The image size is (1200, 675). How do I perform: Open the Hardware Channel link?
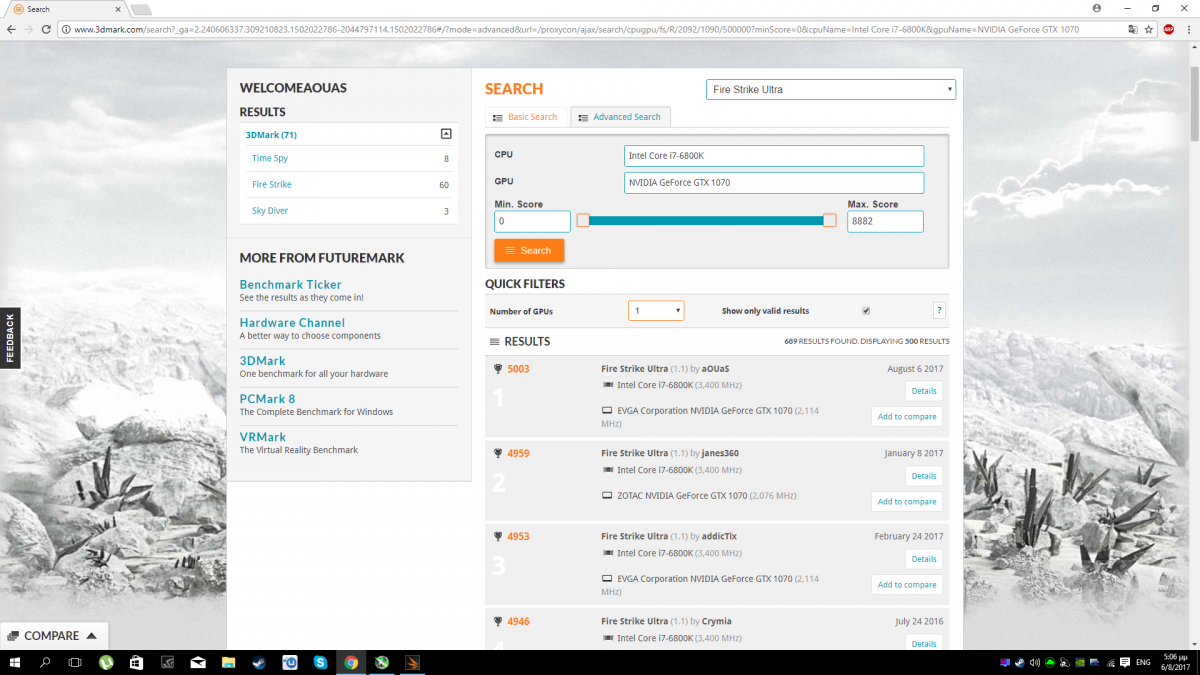tap(292, 323)
